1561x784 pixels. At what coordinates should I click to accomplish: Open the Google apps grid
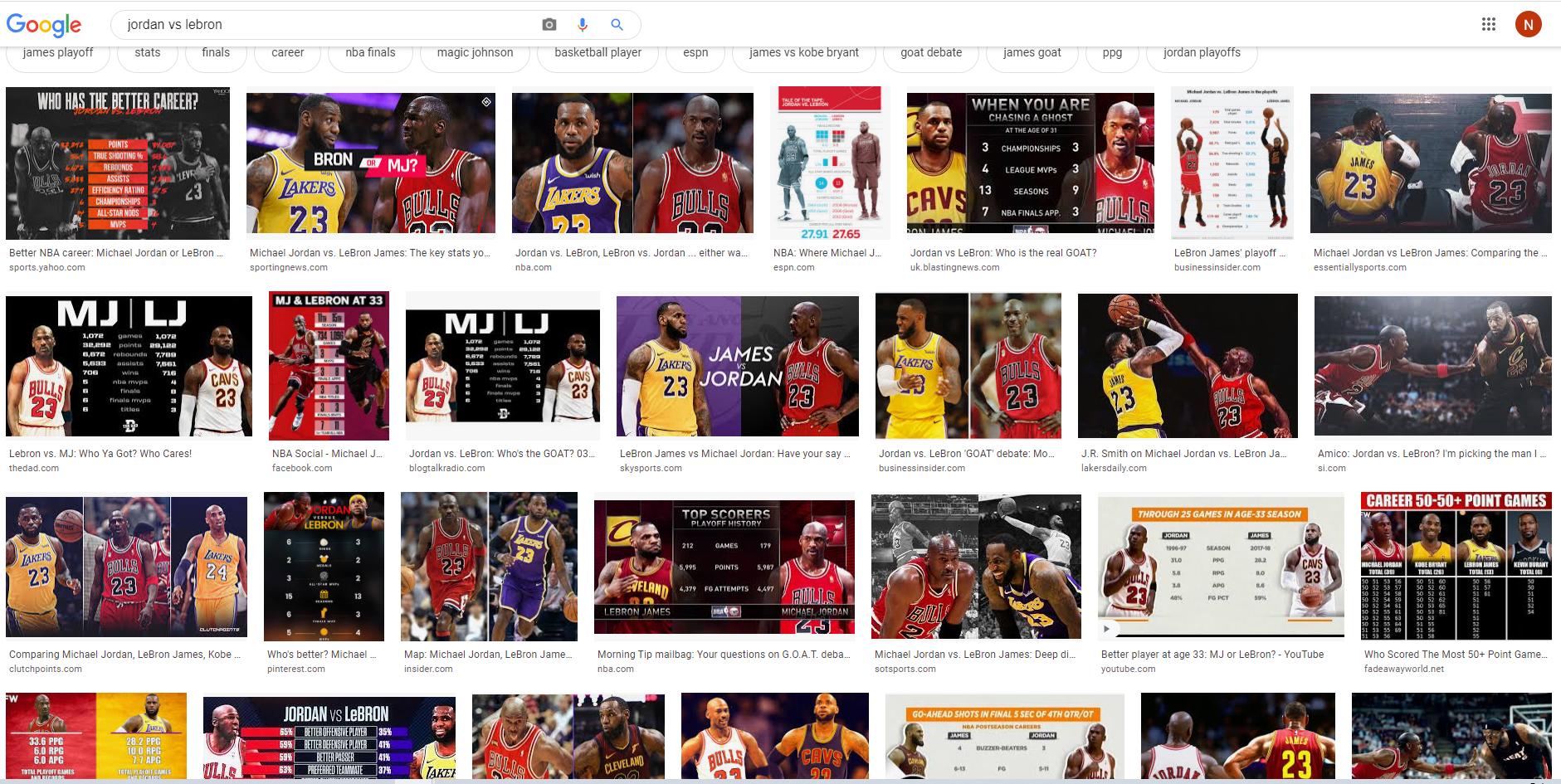(1489, 24)
